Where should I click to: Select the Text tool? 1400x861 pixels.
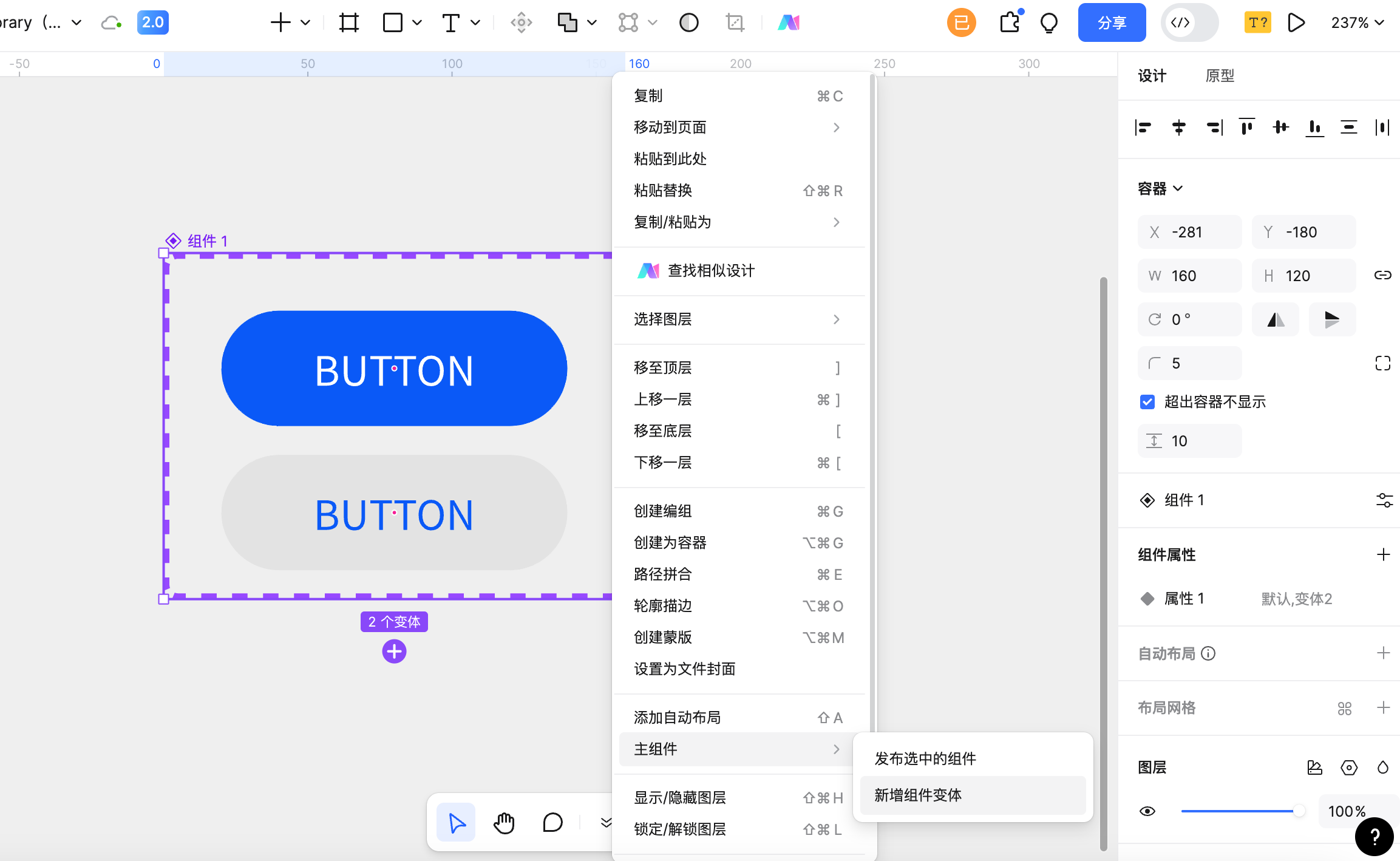click(450, 23)
